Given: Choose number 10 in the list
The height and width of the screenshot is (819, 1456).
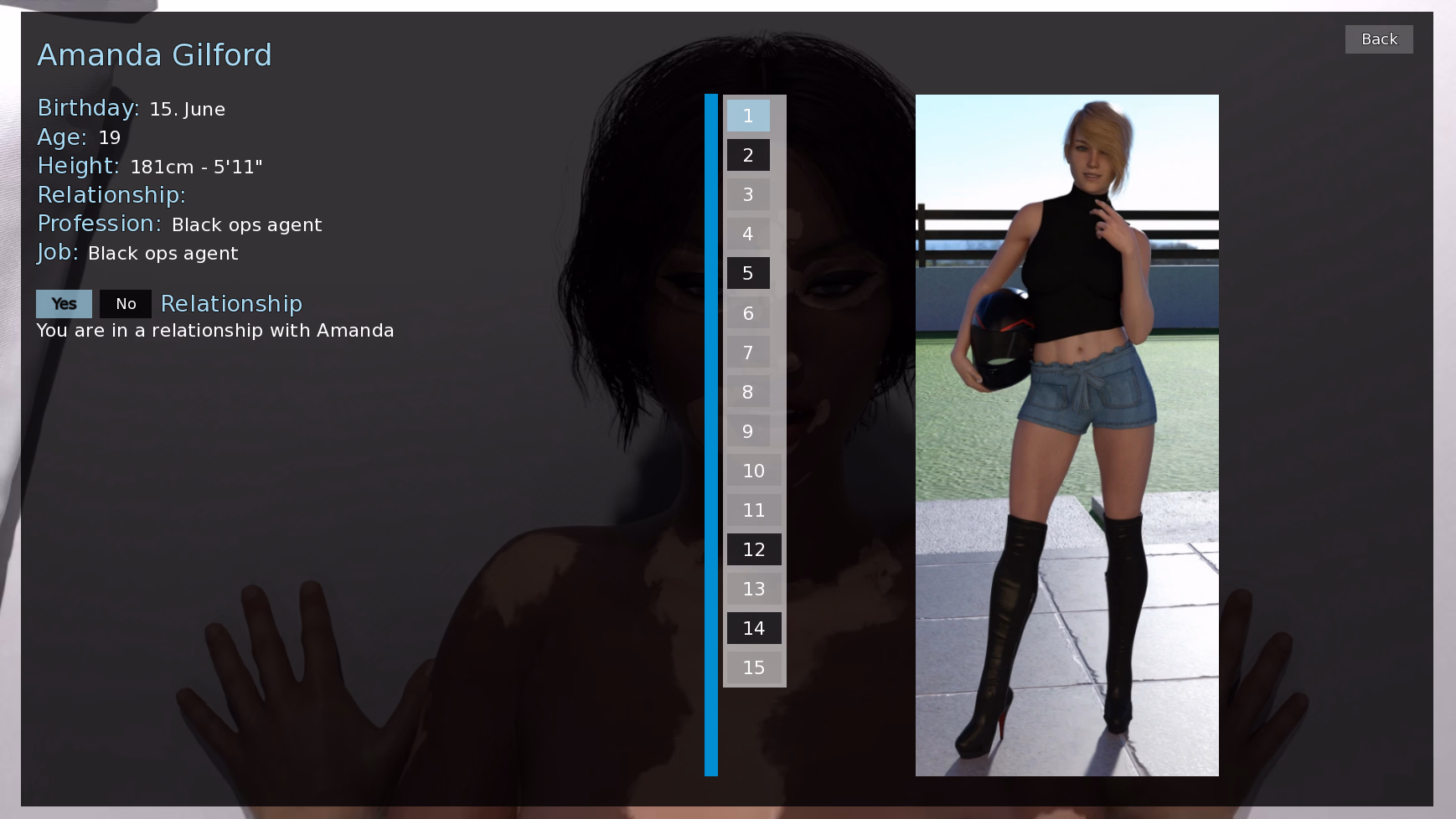Looking at the screenshot, I should click(754, 471).
